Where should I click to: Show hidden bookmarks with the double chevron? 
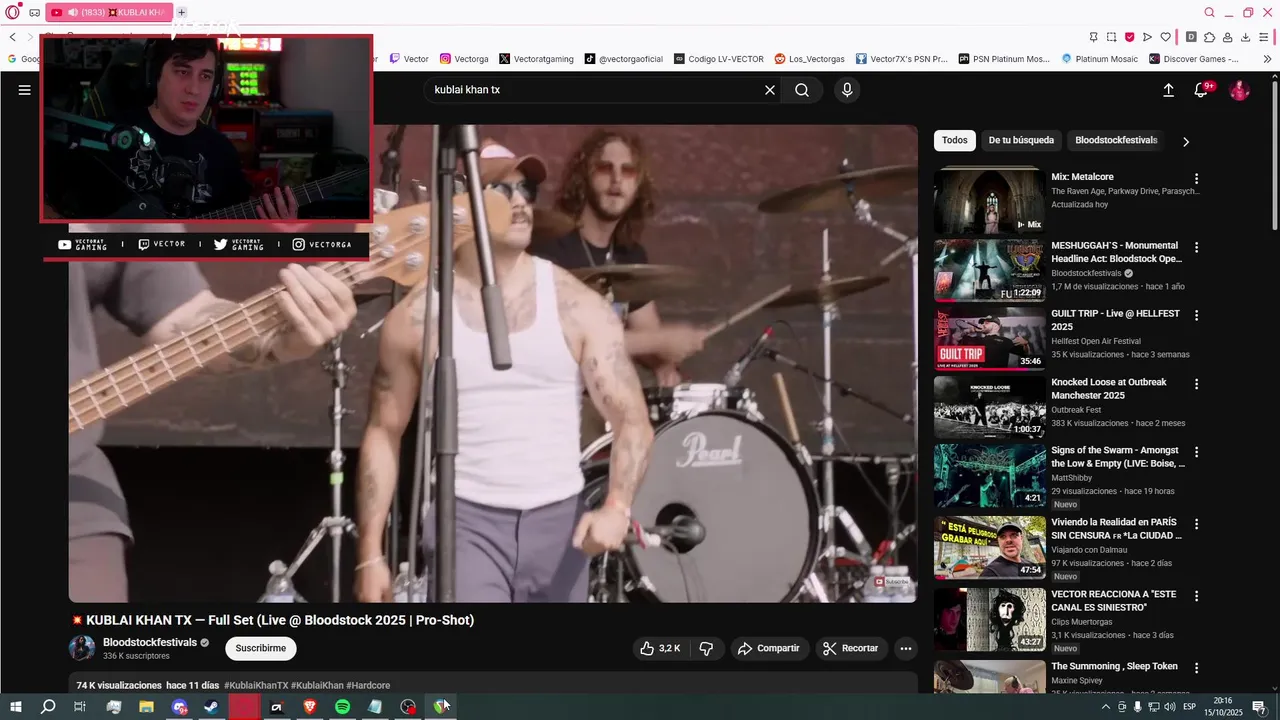pos(1267,59)
